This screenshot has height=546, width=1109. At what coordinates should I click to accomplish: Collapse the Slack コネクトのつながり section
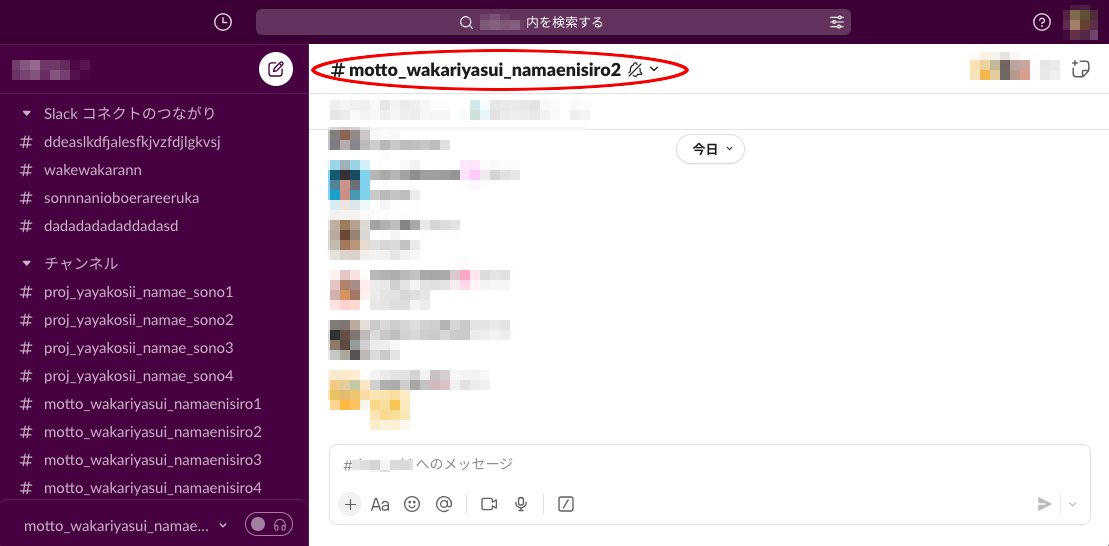pos(27,113)
